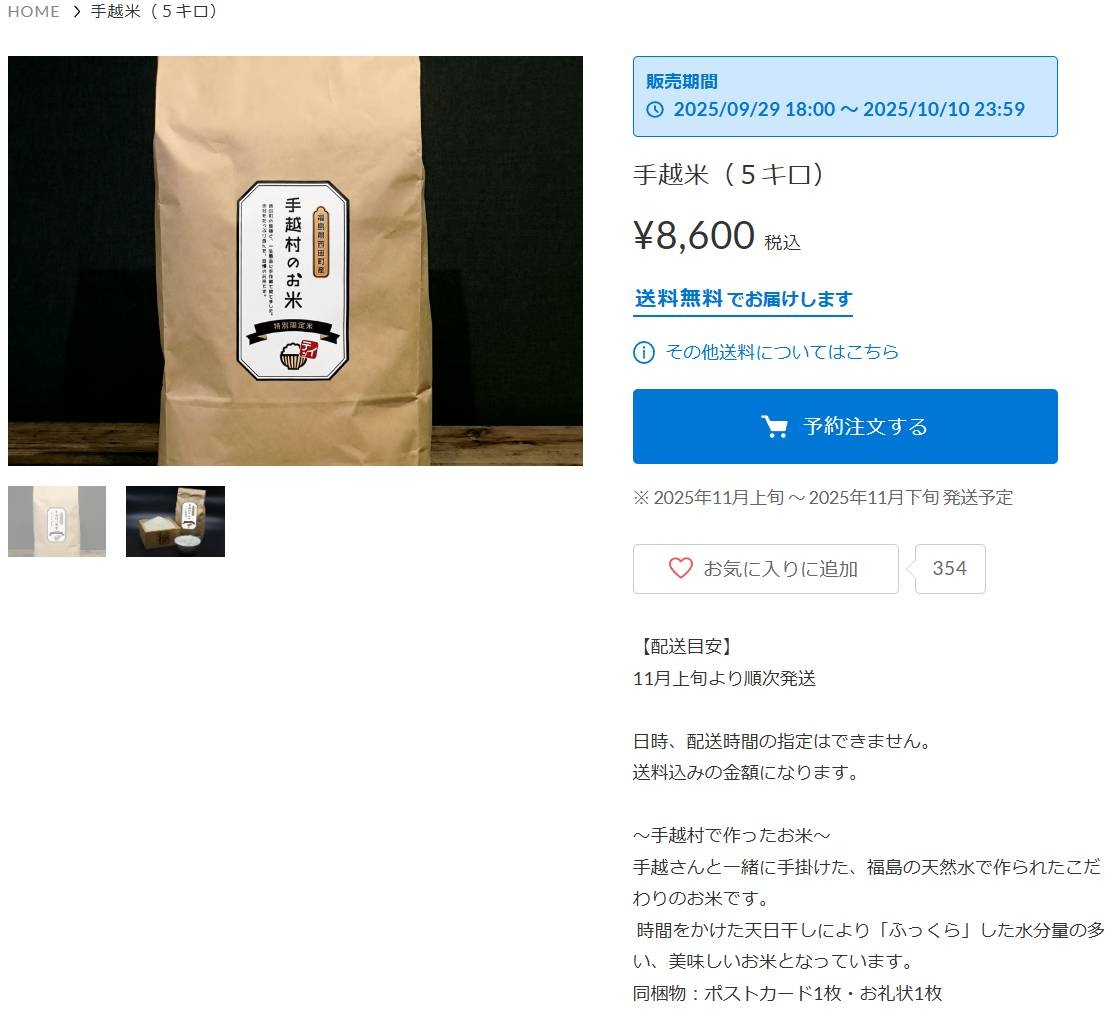The width and height of the screenshot is (1109, 1012).
Task: Click the white label on the rice bag
Action: [294, 280]
